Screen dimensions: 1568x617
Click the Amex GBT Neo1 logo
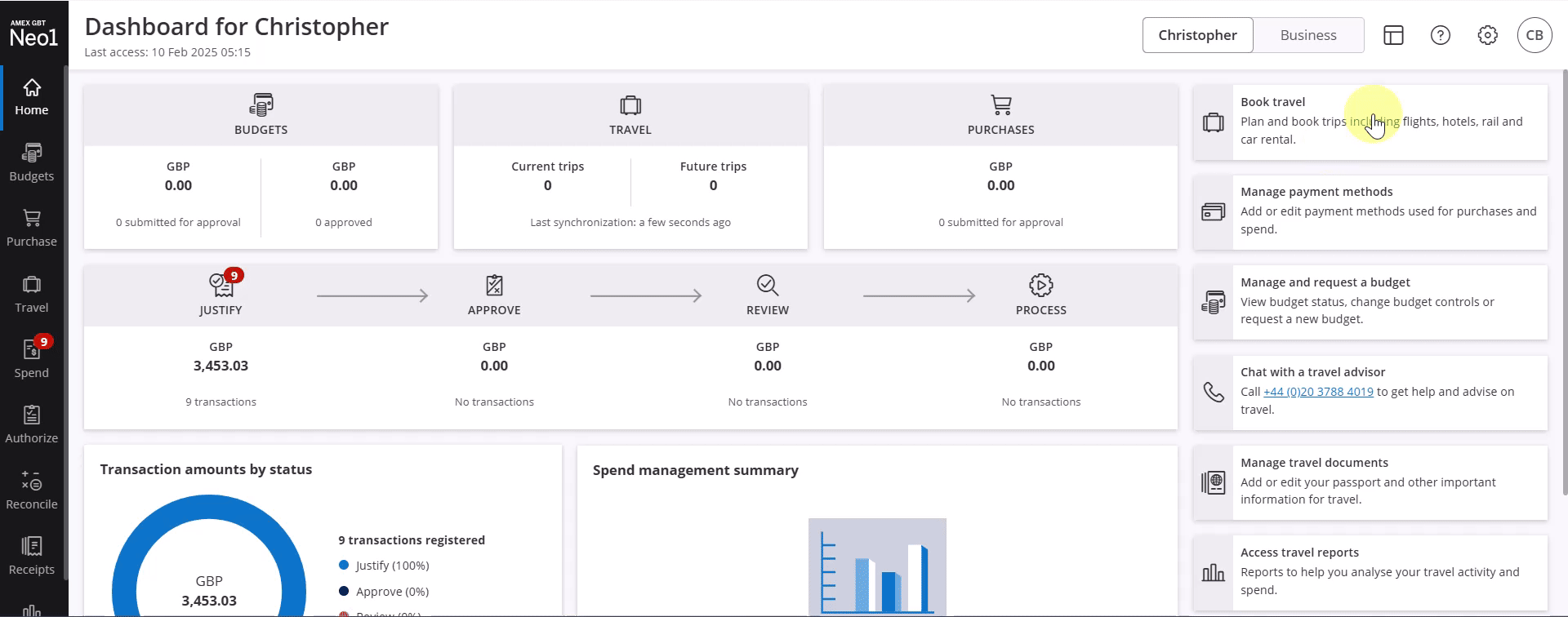(x=33, y=33)
